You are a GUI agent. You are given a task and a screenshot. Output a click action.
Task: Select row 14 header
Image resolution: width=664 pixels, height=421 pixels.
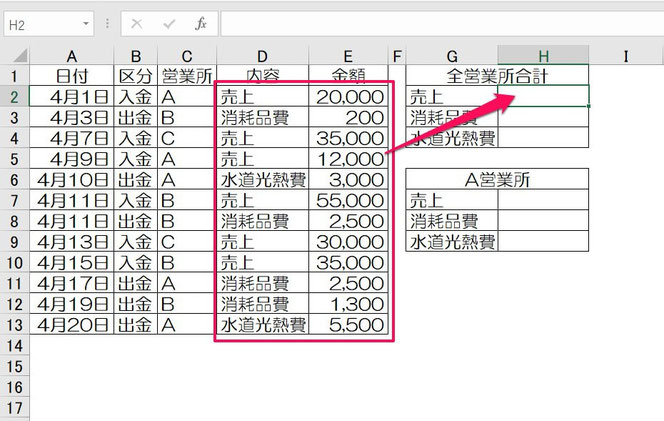point(14,346)
